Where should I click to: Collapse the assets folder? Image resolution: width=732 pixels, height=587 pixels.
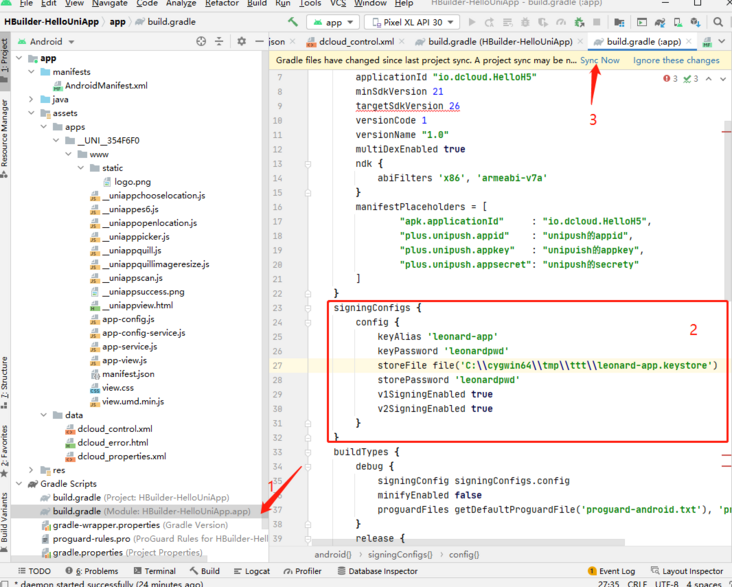click(x=31, y=113)
